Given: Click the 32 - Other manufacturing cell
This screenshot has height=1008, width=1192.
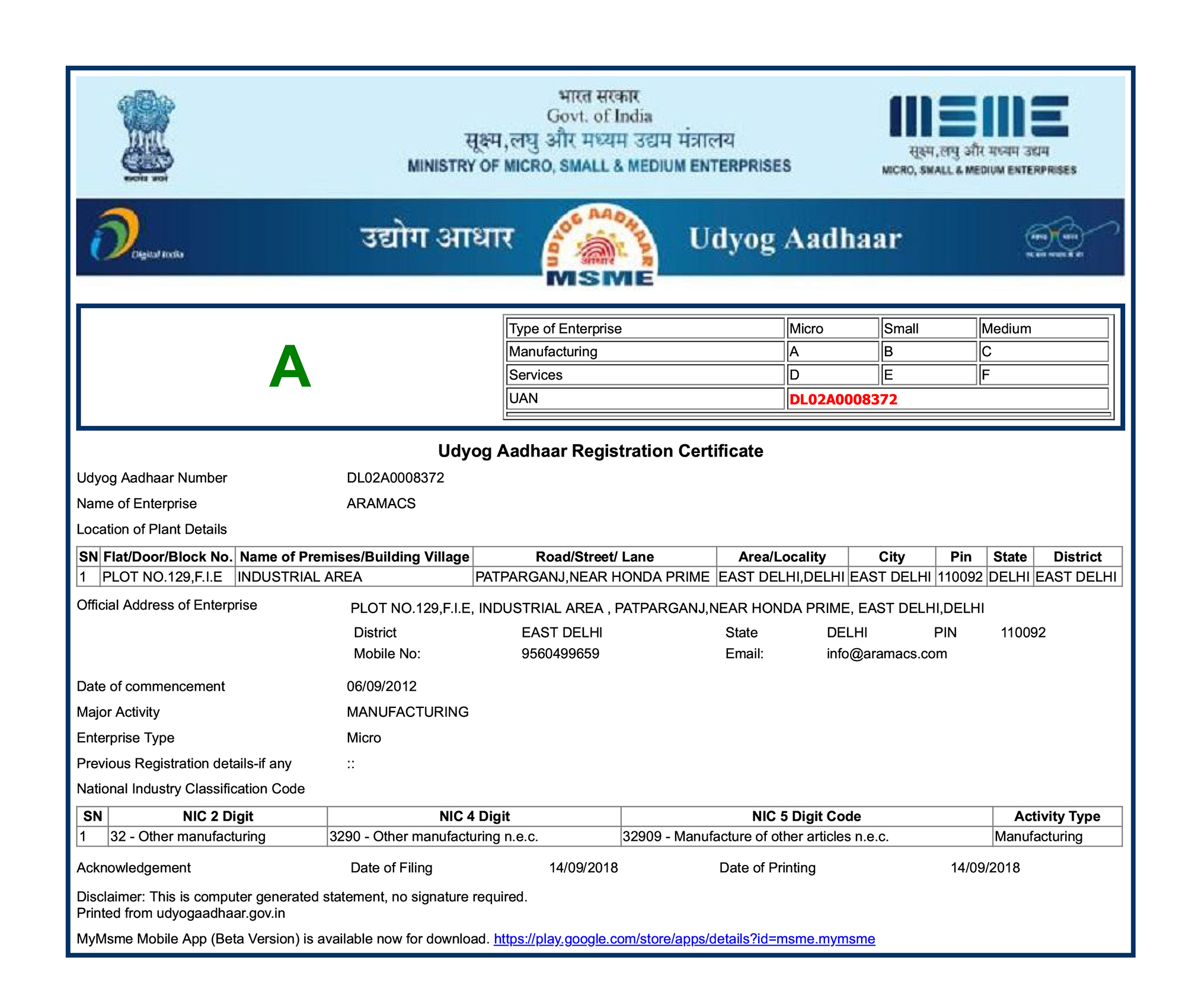Looking at the screenshot, I should coord(218,837).
